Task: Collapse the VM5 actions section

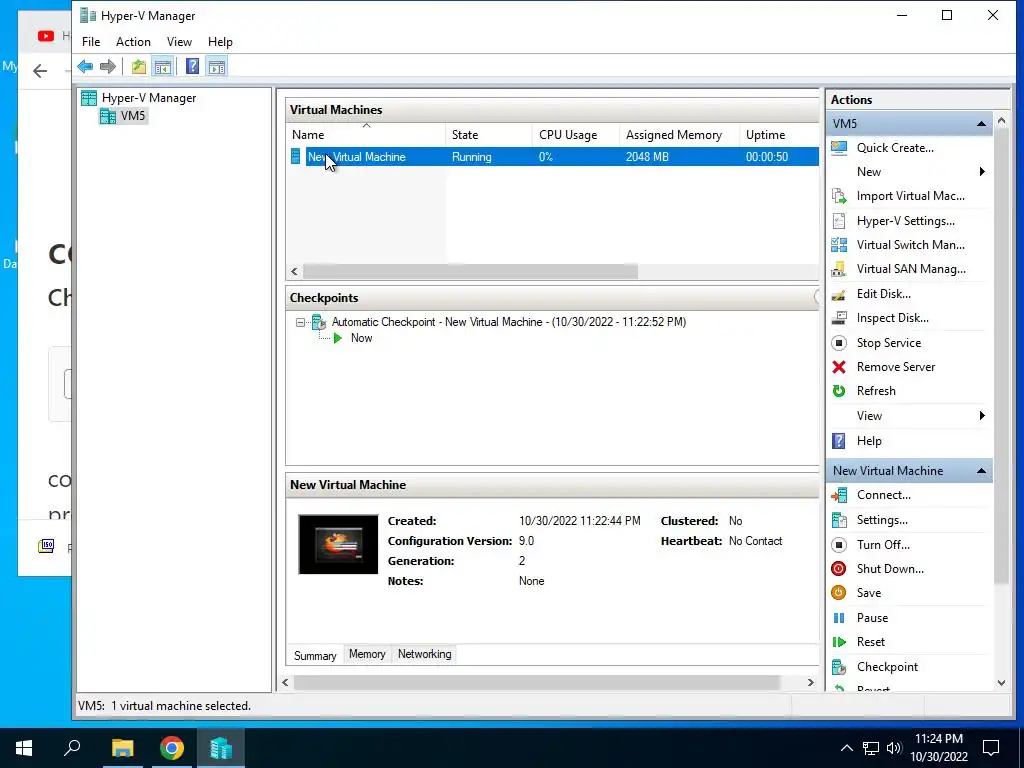Action: [x=981, y=123]
